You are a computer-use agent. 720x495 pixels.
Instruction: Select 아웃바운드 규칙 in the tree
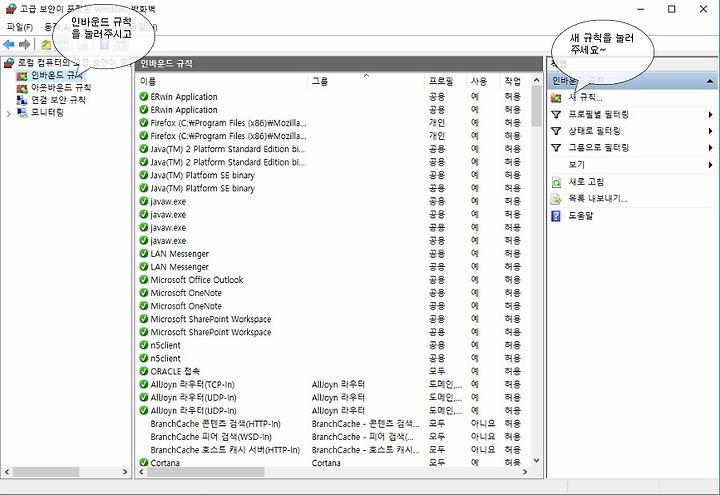click(61, 88)
